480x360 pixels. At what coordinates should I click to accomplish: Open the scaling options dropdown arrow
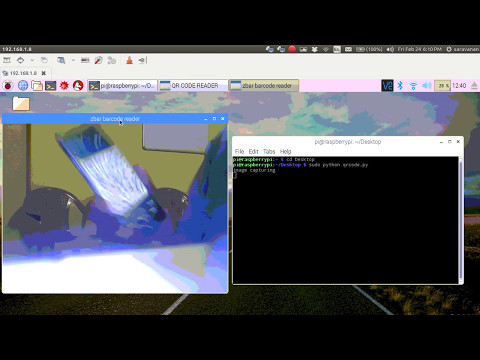click(32, 60)
